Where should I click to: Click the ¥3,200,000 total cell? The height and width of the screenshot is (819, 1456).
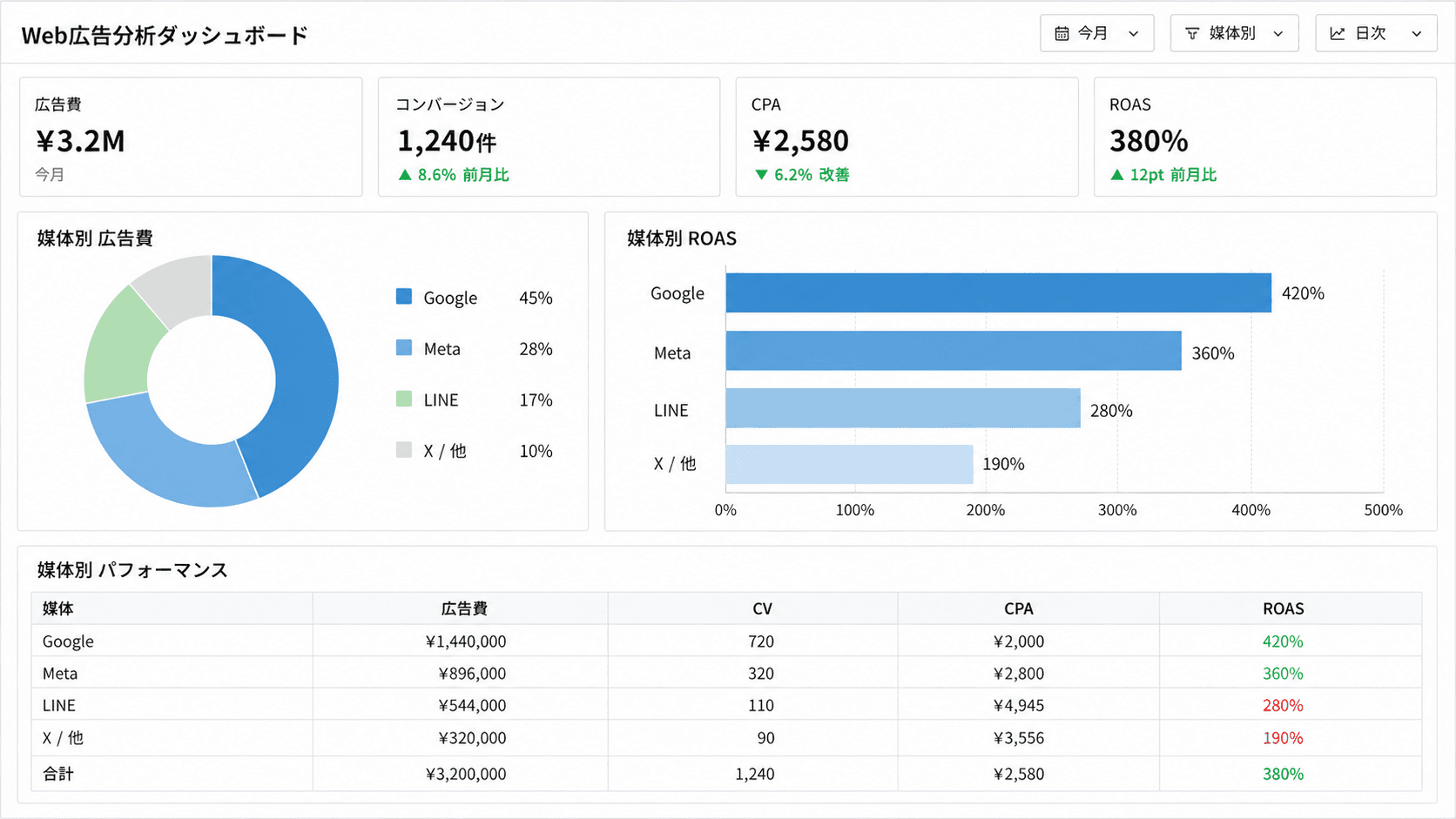coord(466,774)
